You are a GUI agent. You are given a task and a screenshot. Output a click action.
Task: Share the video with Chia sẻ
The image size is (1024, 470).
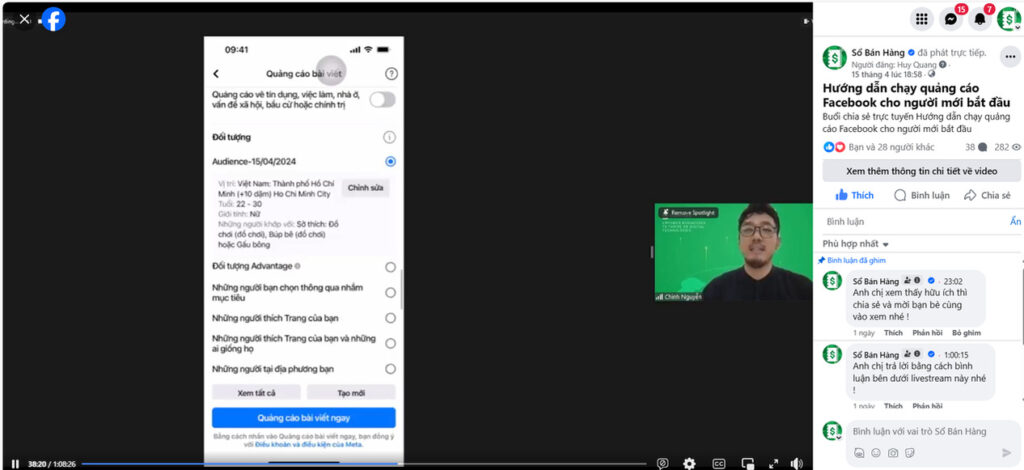[x=987, y=195]
